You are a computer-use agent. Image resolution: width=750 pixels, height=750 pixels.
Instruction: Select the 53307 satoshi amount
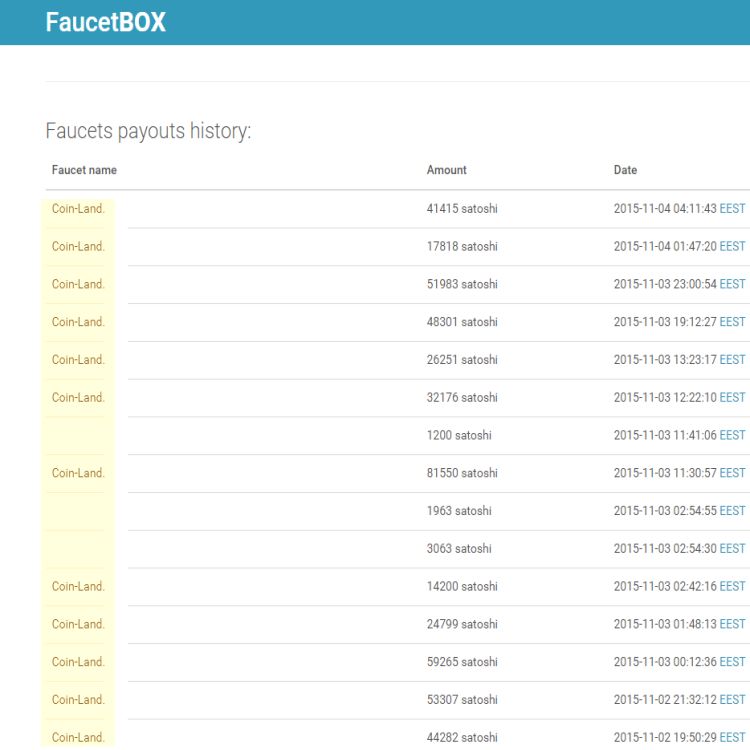462,700
